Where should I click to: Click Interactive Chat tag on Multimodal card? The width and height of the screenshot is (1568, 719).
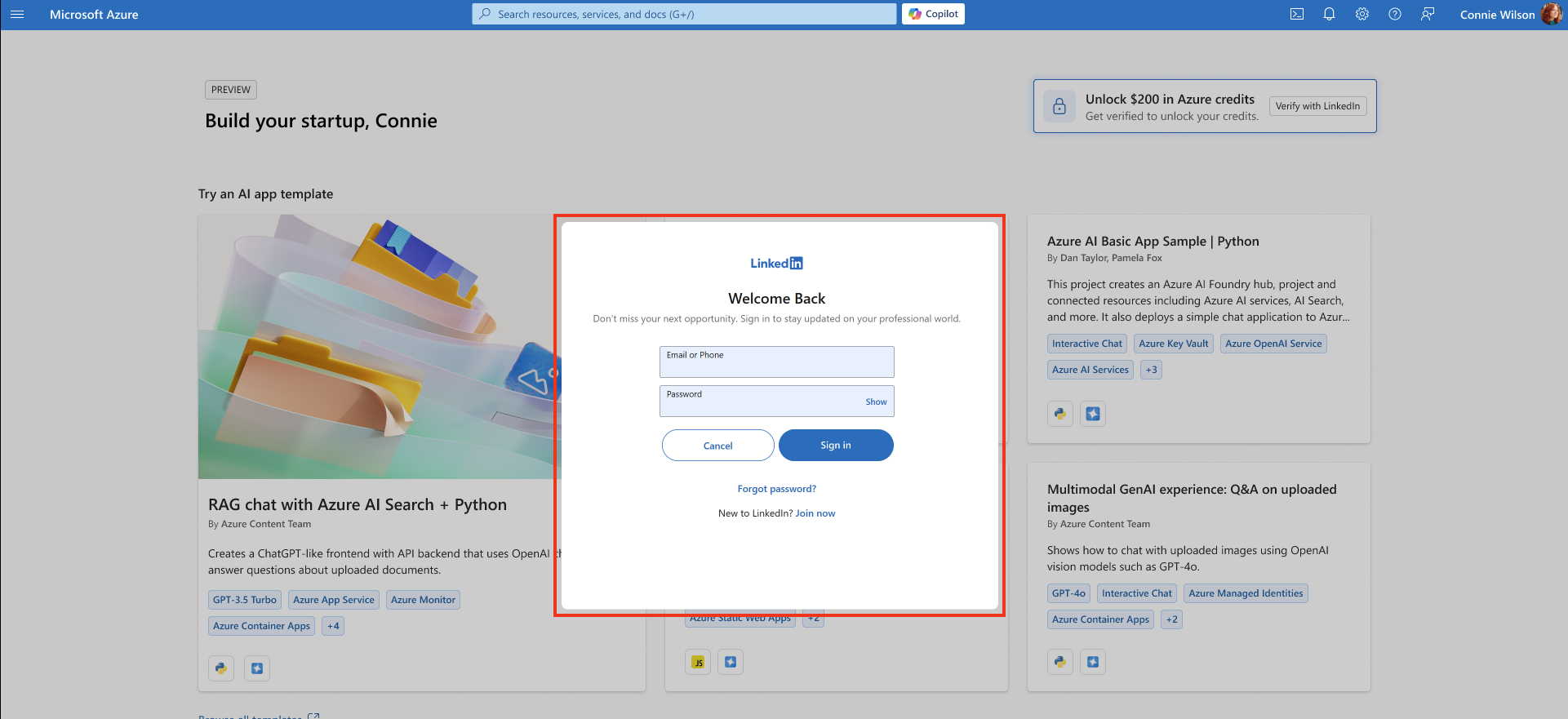(1137, 593)
